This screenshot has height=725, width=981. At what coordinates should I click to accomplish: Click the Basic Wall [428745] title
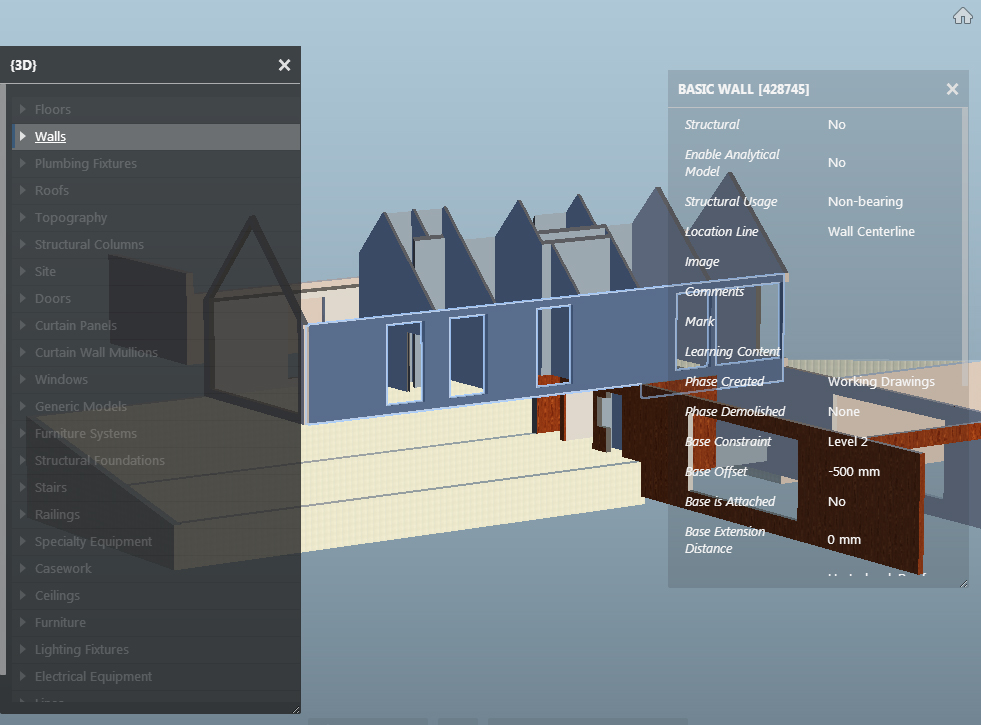pos(743,89)
